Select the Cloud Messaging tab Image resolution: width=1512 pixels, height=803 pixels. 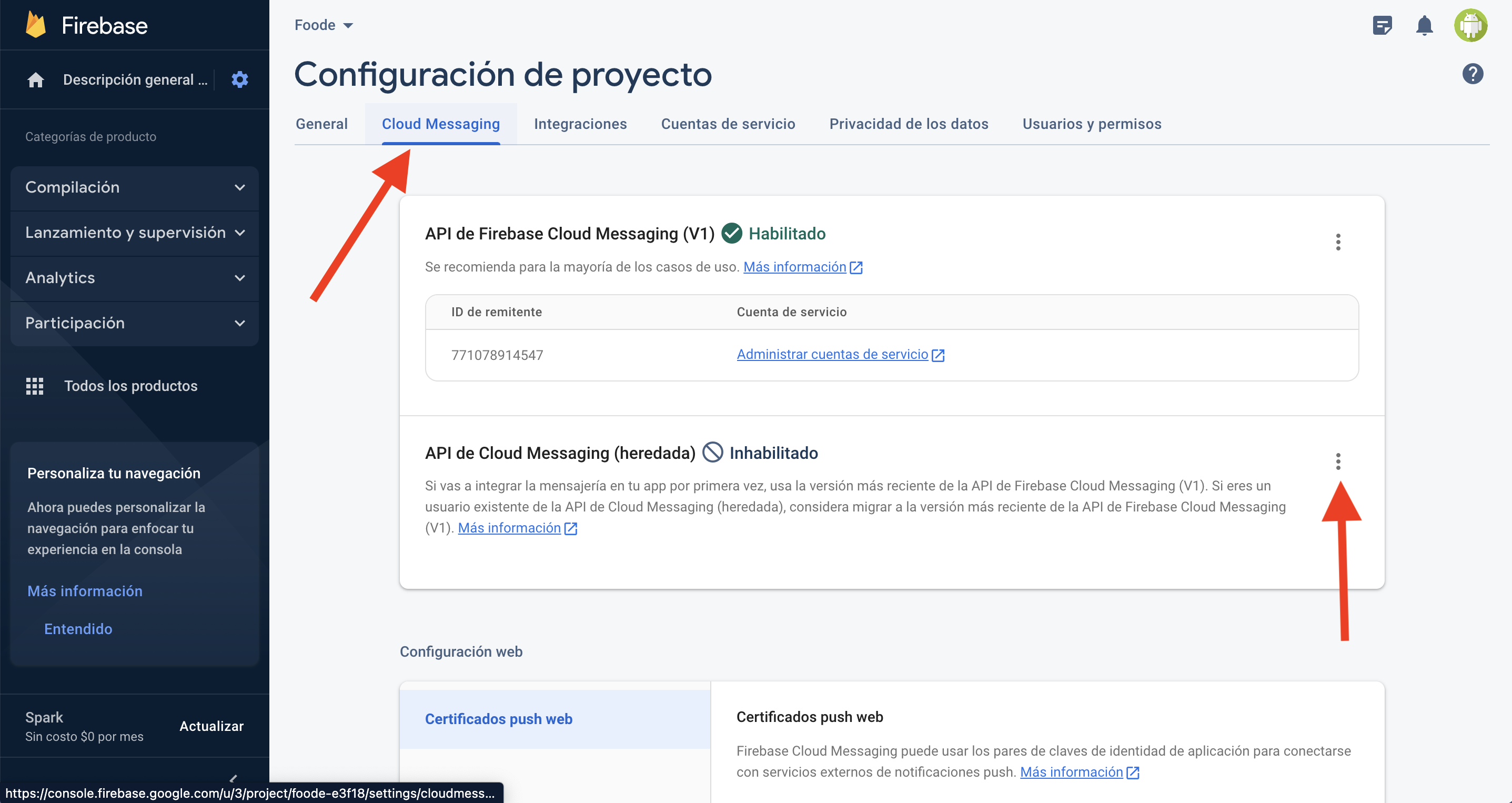pyautogui.click(x=441, y=124)
